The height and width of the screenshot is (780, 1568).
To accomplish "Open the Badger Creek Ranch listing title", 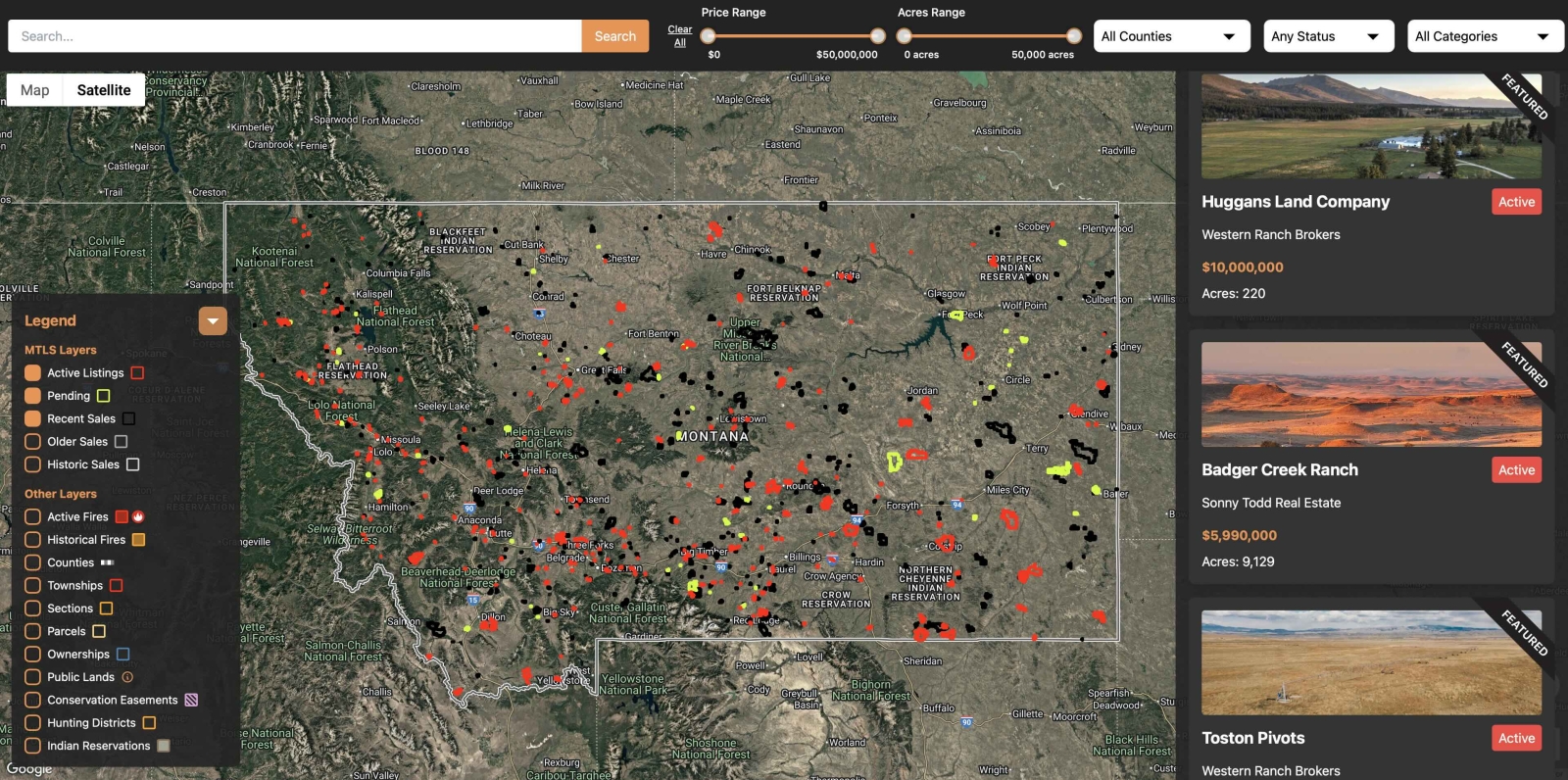I will (1280, 470).
